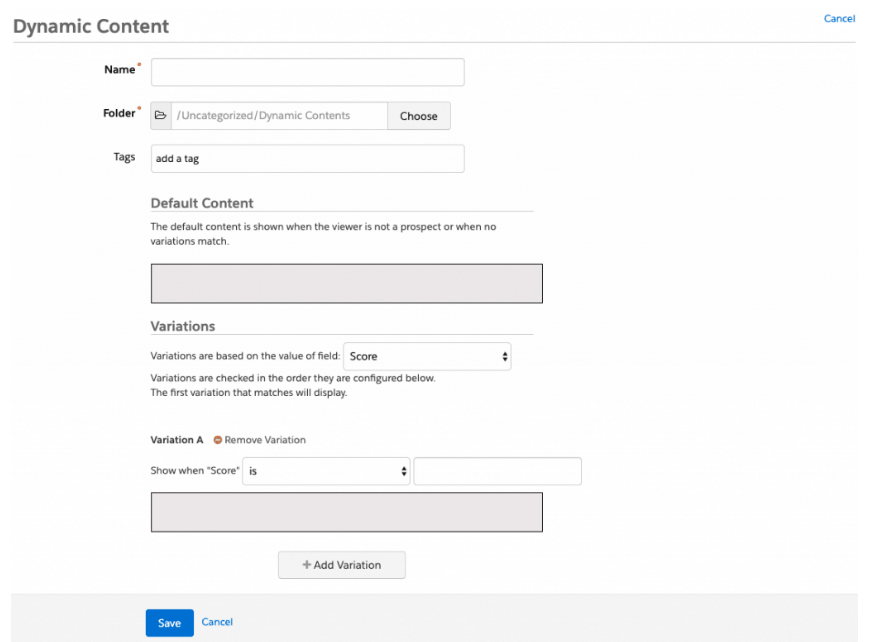Expand the "is" operator dropdown
The height and width of the screenshot is (642, 873).
coord(326,471)
